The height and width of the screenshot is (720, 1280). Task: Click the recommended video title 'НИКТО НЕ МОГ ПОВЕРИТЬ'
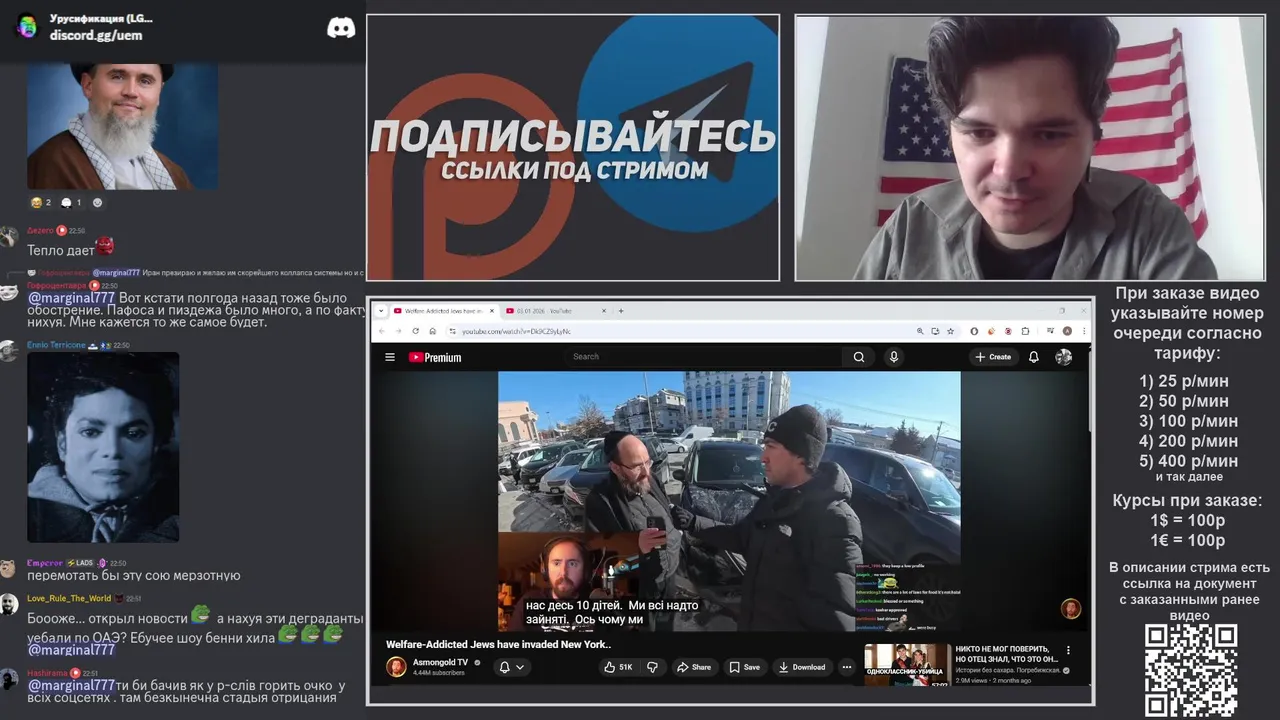click(x=1006, y=654)
